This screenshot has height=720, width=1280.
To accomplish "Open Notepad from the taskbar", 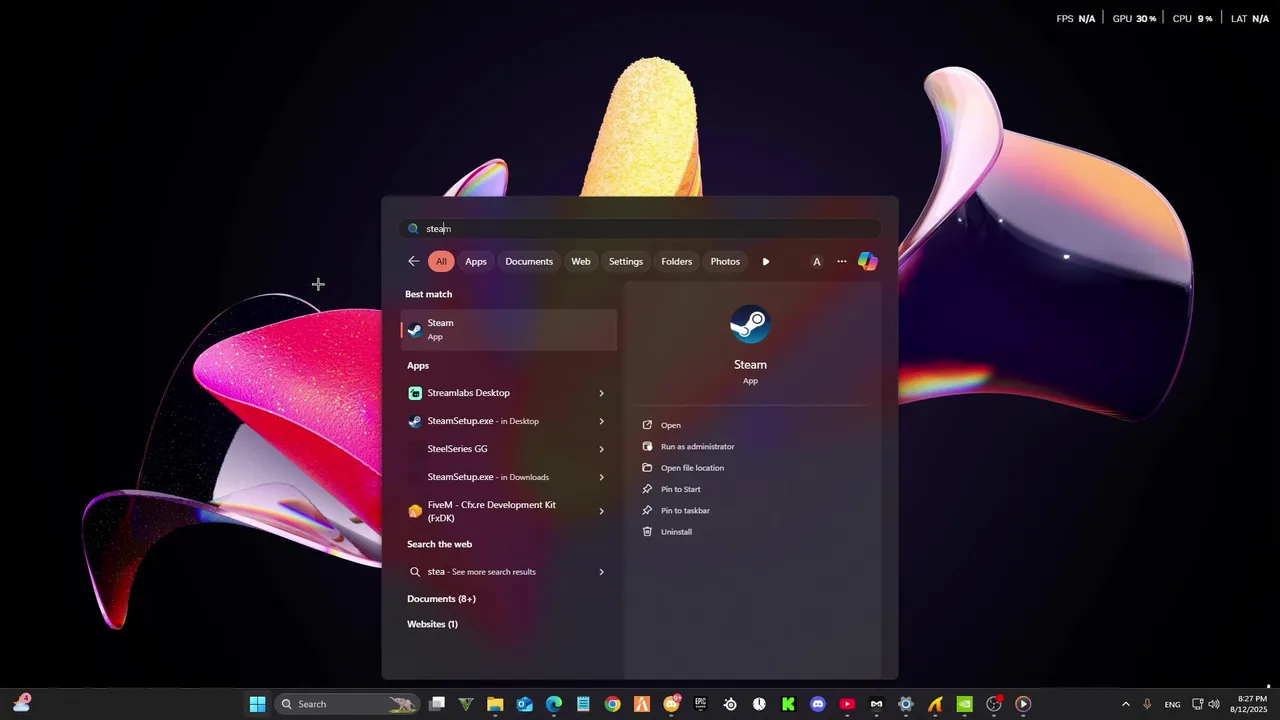I will (583, 704).
